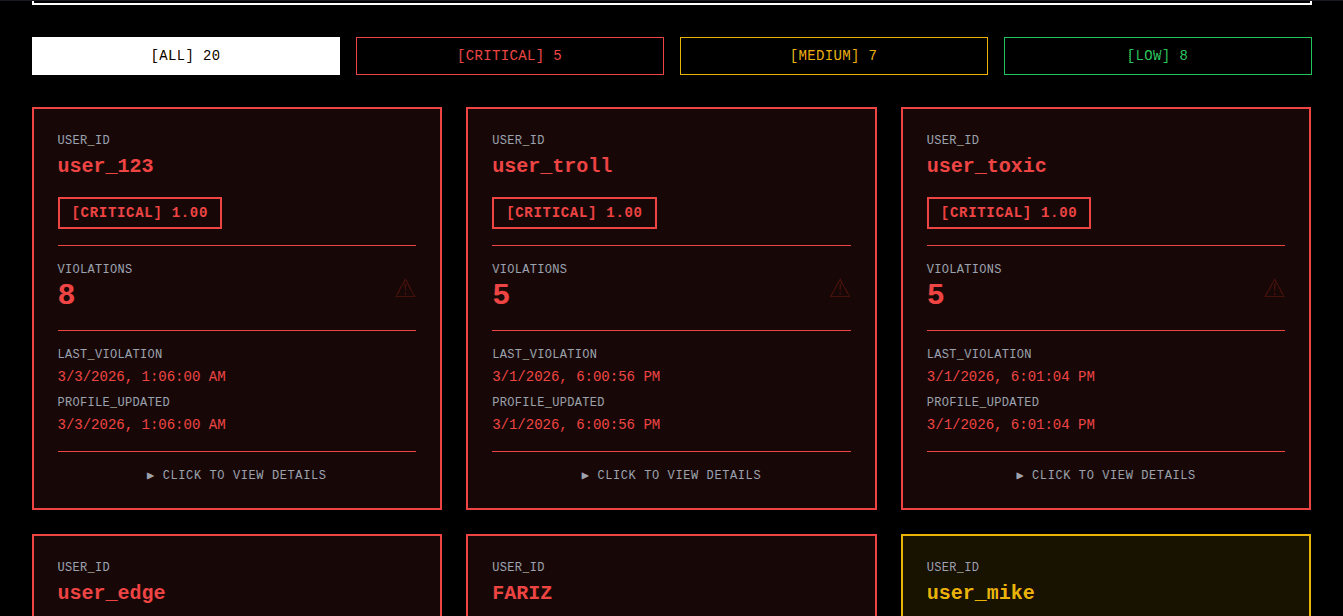The width and height of the screenshot is (1343, 616).
Task: Select the CRITICAL 1.00 severity badge on user_toxic
Action: click(x=1008, y=212)
